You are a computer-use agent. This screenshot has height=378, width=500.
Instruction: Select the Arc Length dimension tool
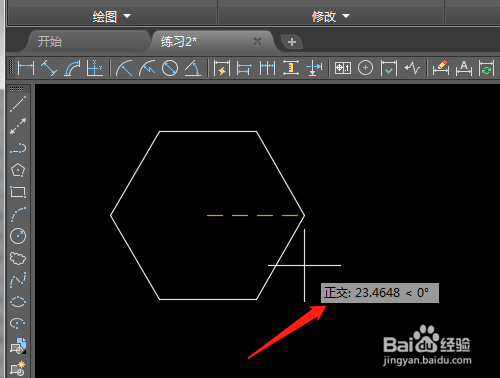[72, 68]
